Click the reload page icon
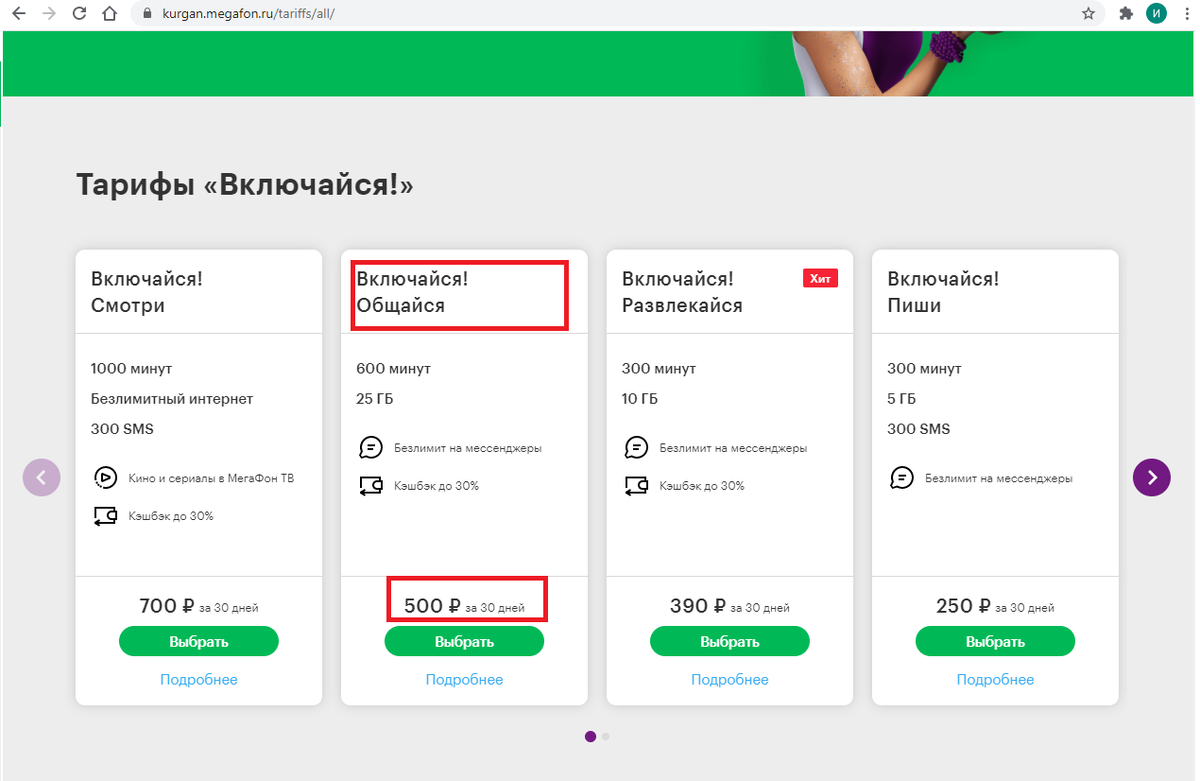Viewport: 1200px width, 781px height. pos(79,14)
